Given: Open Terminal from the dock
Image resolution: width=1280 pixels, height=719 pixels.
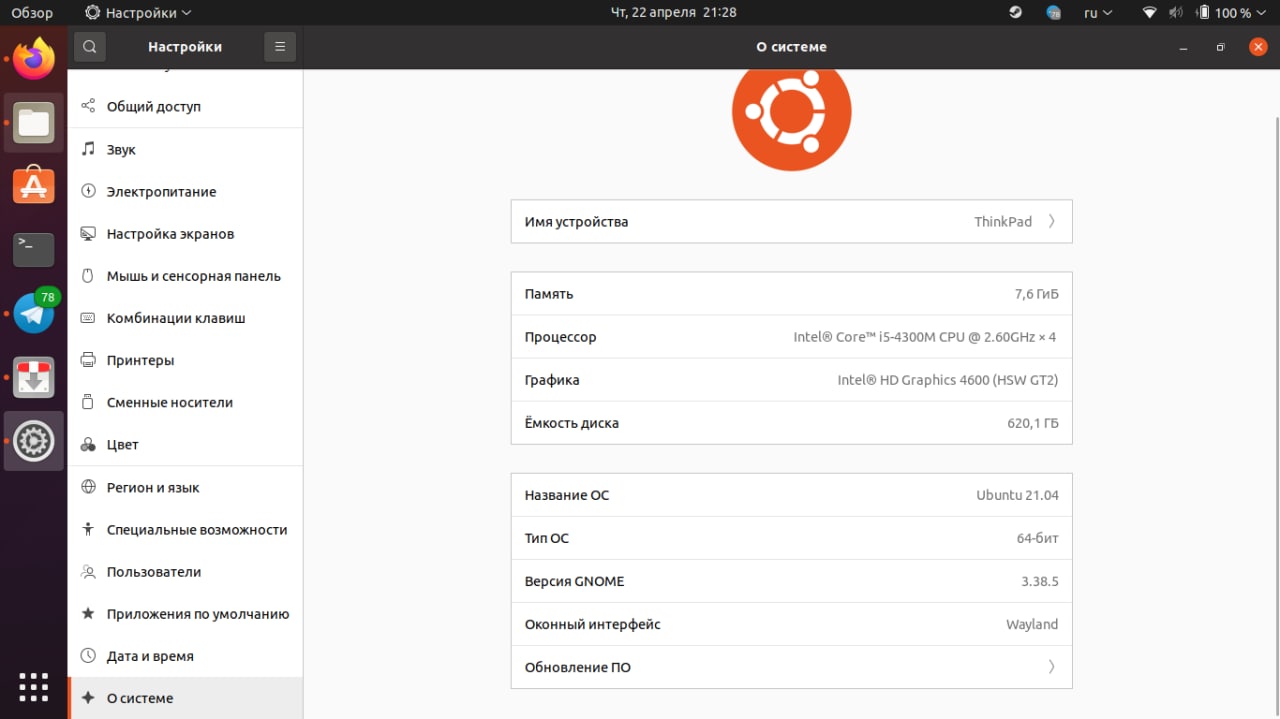Looking at the screenshot, I should coord(34,249).
